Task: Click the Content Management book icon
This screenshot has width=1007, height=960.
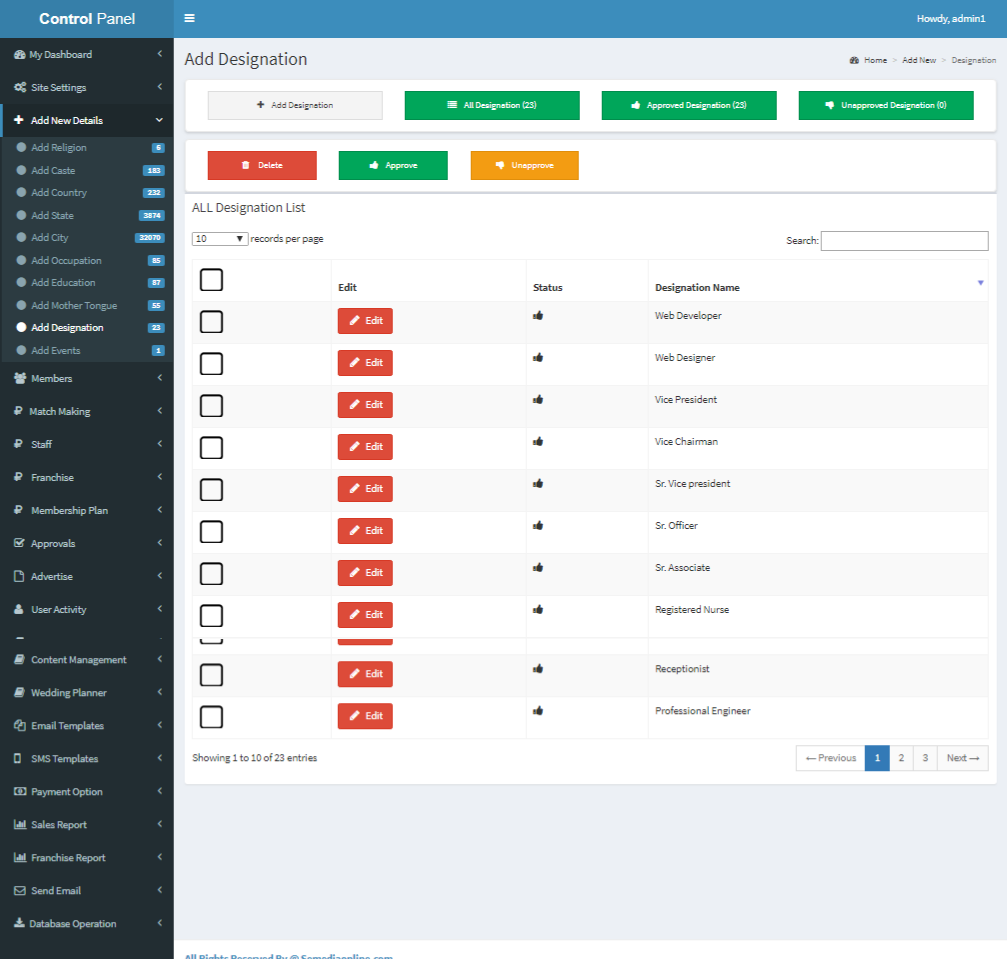Action: click(x=20, y=659)
